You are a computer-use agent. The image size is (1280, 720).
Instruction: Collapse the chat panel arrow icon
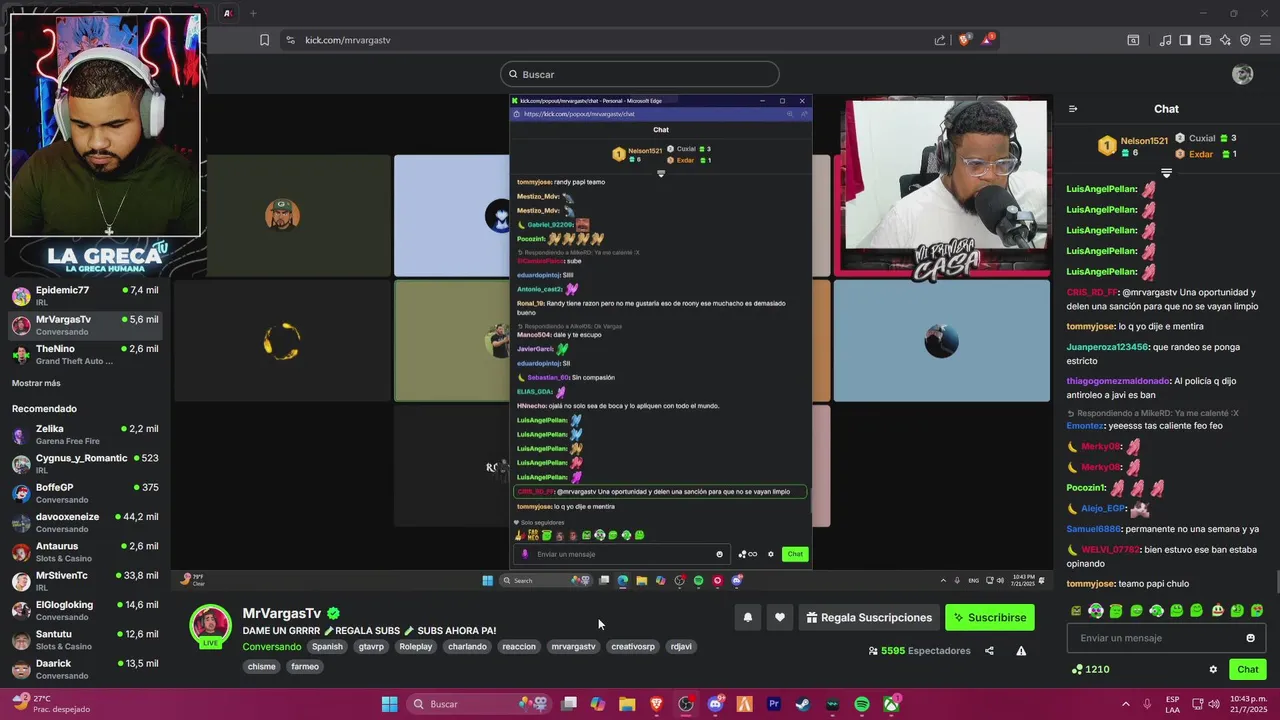coord(1073,109)
